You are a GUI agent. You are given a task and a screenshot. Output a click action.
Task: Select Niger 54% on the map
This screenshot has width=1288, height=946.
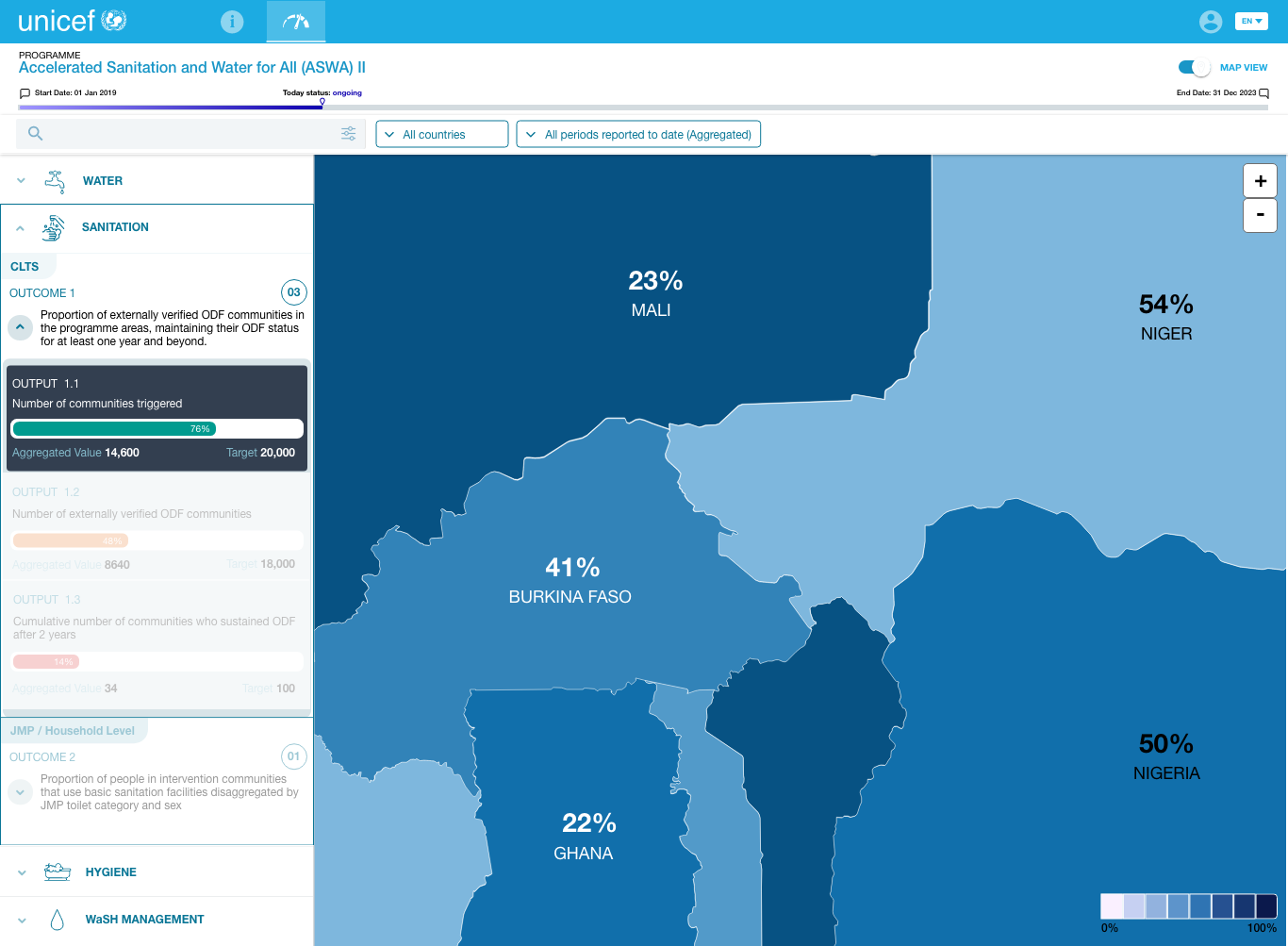[x=1166, y=317]
